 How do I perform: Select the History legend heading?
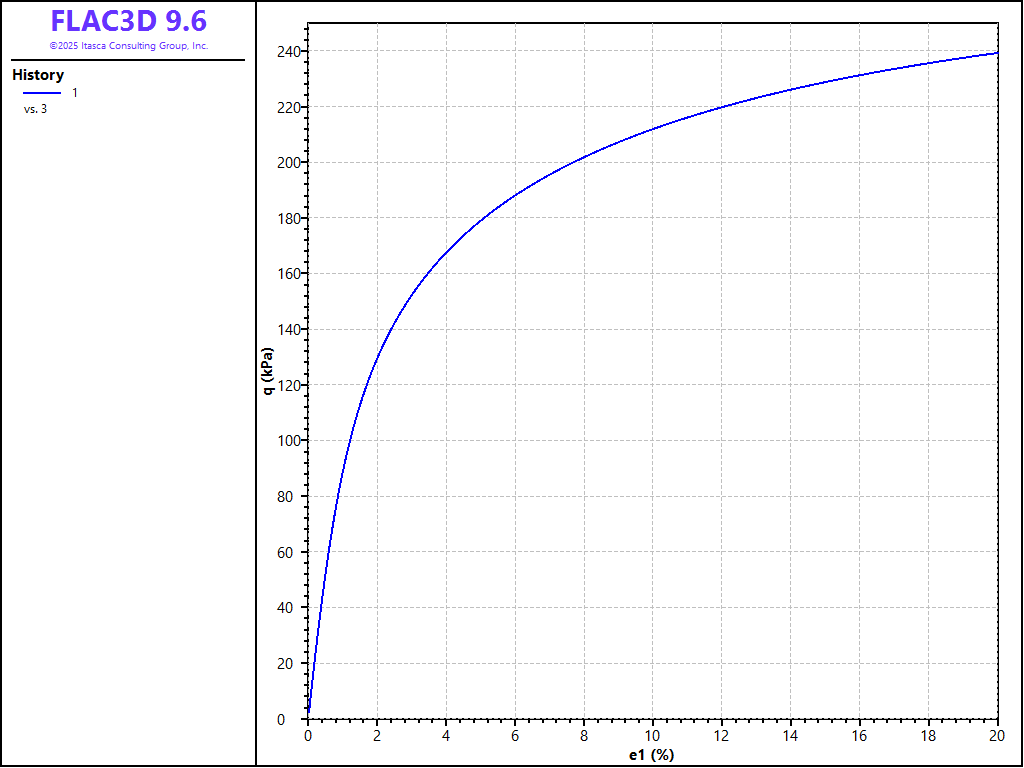(38, 75)
